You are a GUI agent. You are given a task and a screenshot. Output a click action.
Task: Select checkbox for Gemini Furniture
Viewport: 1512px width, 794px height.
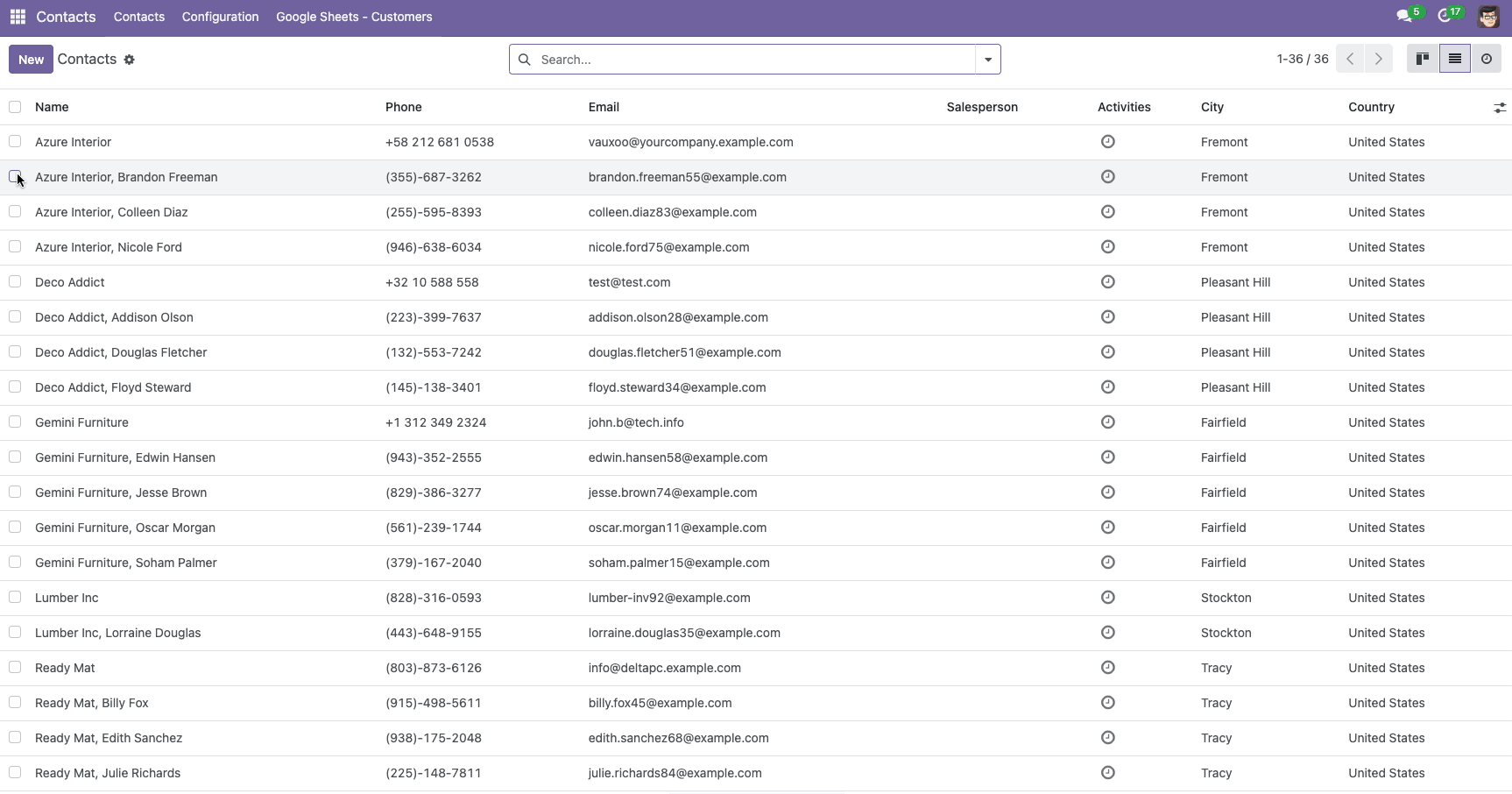(x=15, y=422)
